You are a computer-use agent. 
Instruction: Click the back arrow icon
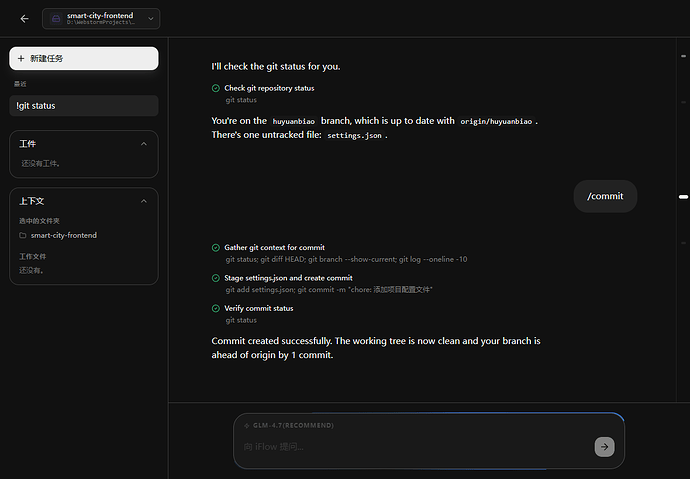tap(24, 18)
